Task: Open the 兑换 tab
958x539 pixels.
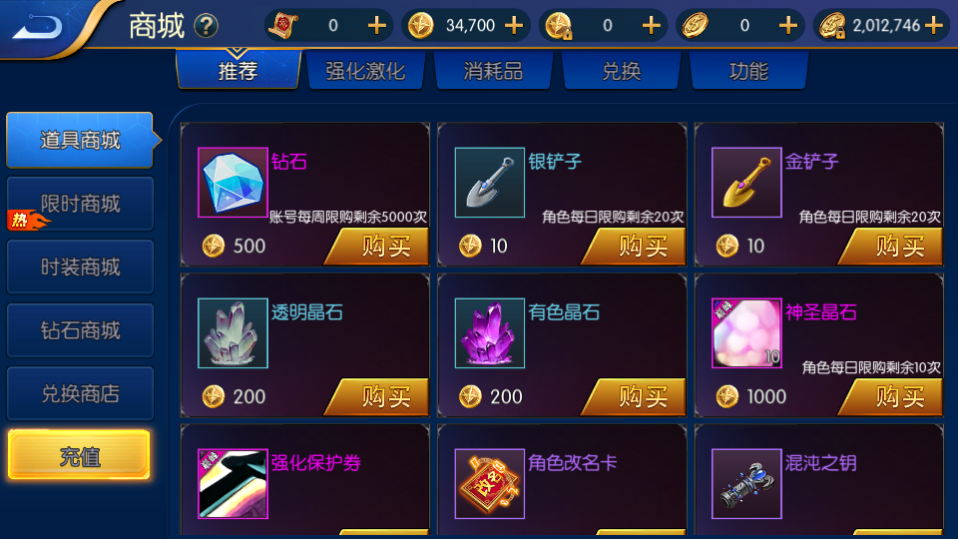Action: (621, 71)
